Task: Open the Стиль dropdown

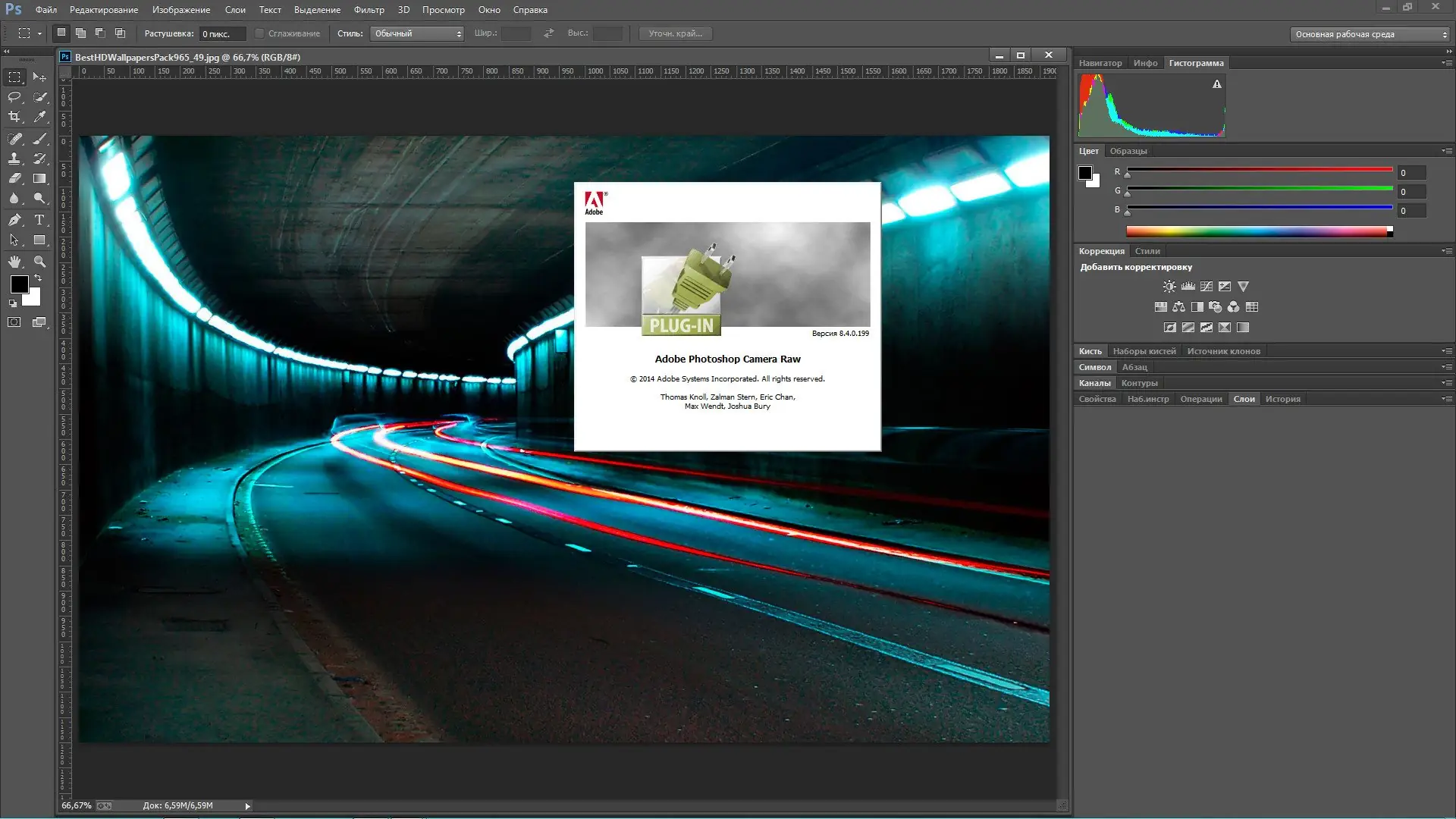Action: tap(416, 33)
